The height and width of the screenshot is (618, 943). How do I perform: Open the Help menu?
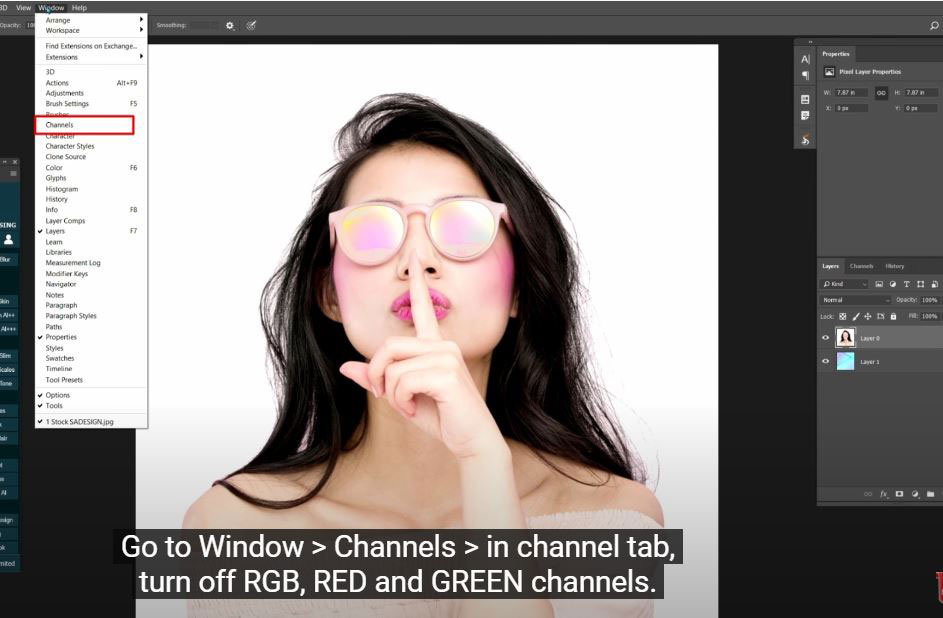[x=79, y=8]
